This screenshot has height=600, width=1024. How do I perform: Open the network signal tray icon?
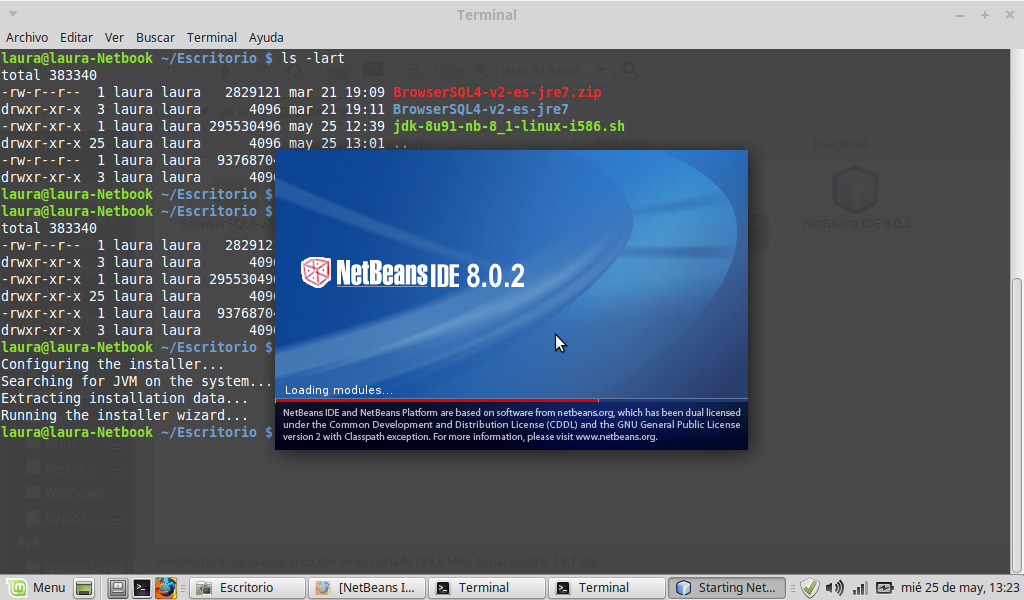coord(859,588)
